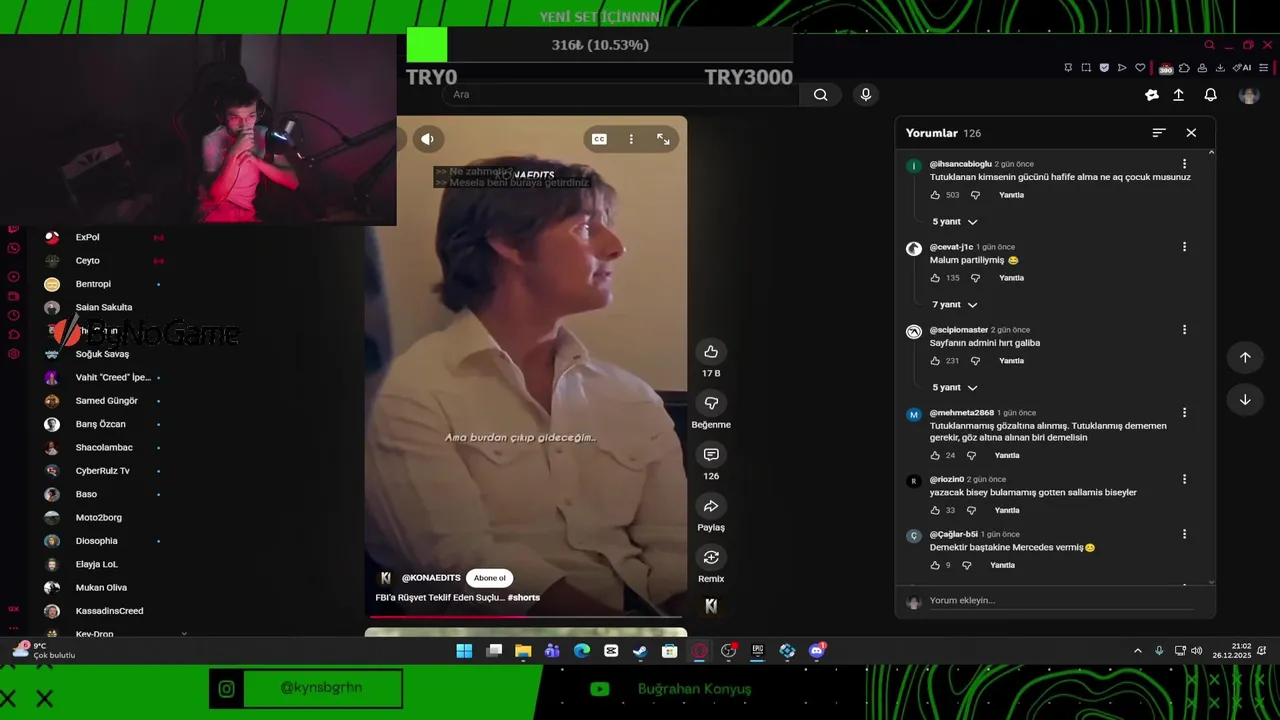Viewport: 1280px width, 720px height.
Task: Open the YouTube create sparkle icon
Action: [x=1152, y=94]
